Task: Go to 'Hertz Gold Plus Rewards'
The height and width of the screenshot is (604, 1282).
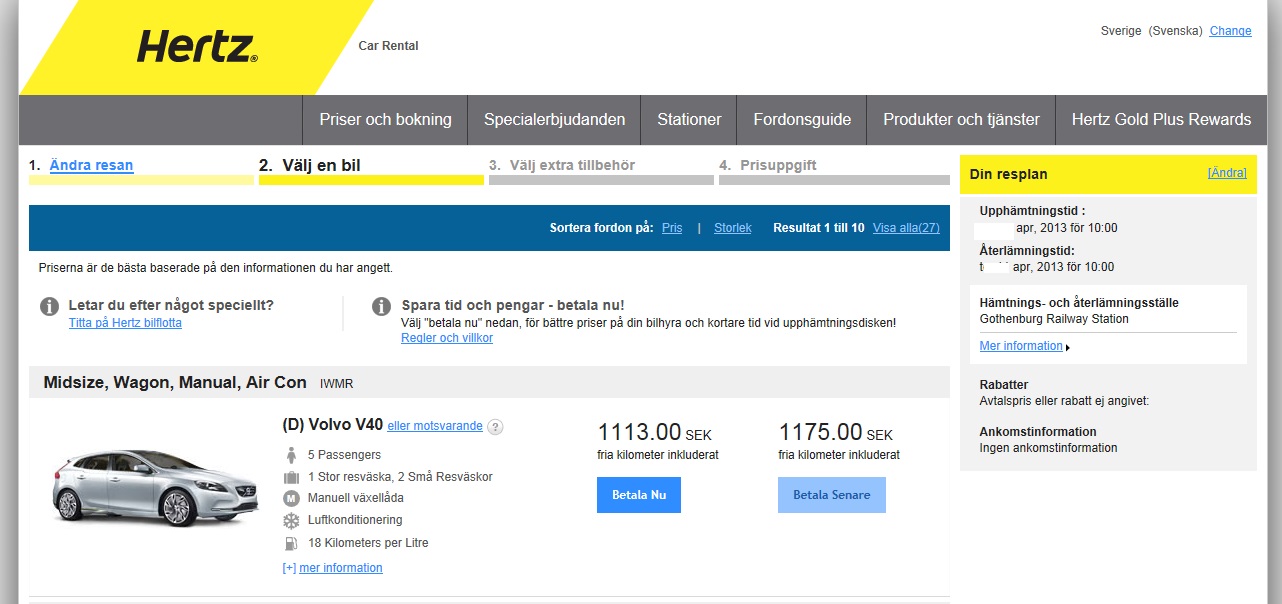Action: (x=1160, y=120)
